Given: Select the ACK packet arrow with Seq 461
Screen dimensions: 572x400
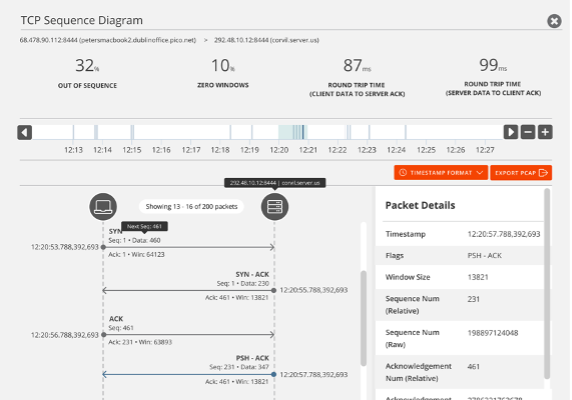Looking at the screenshot, I should click(189, 334).
